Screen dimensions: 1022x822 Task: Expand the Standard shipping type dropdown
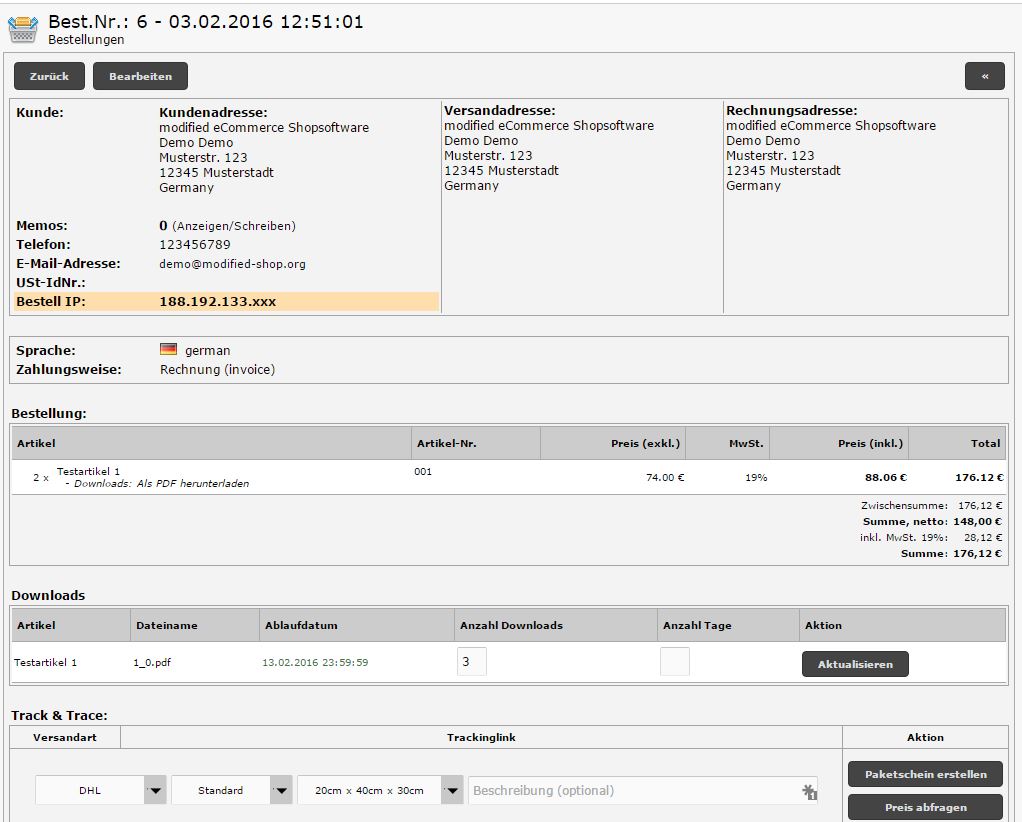point(231,790)
